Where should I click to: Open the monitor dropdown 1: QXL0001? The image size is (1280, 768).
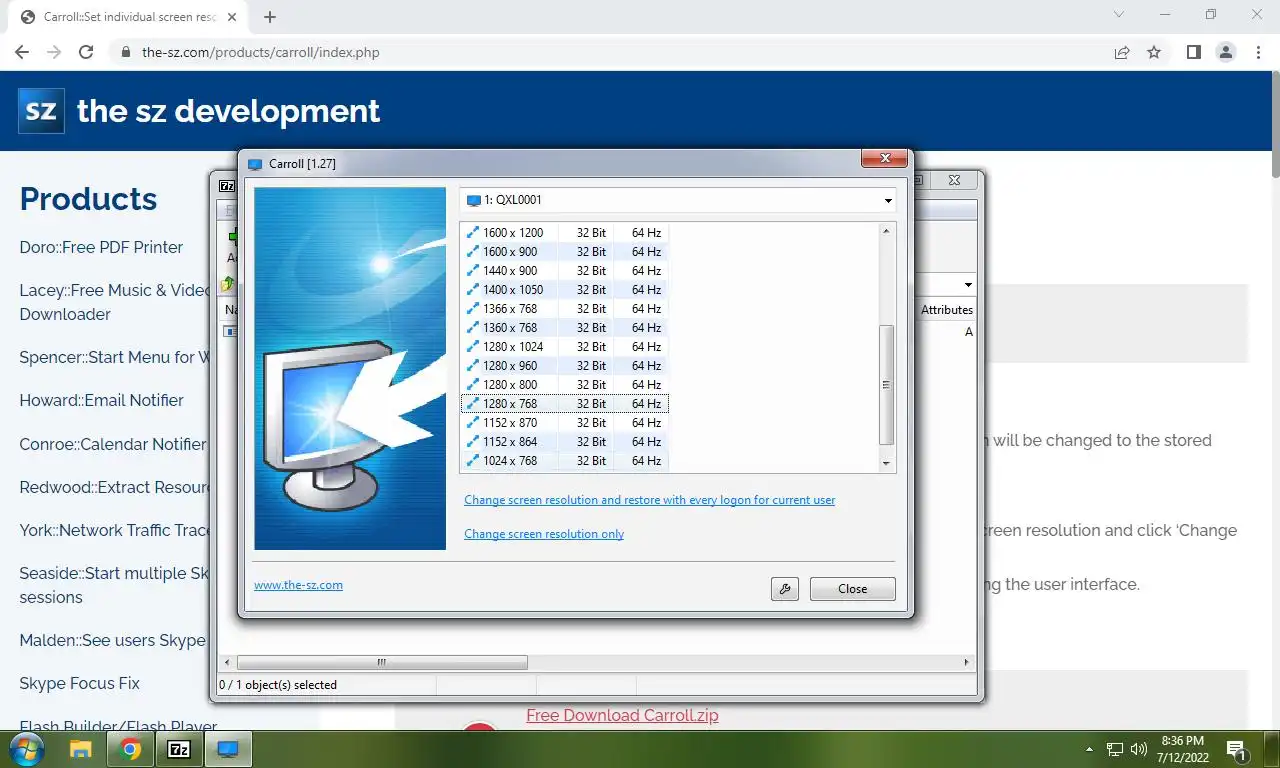(678, 200)
